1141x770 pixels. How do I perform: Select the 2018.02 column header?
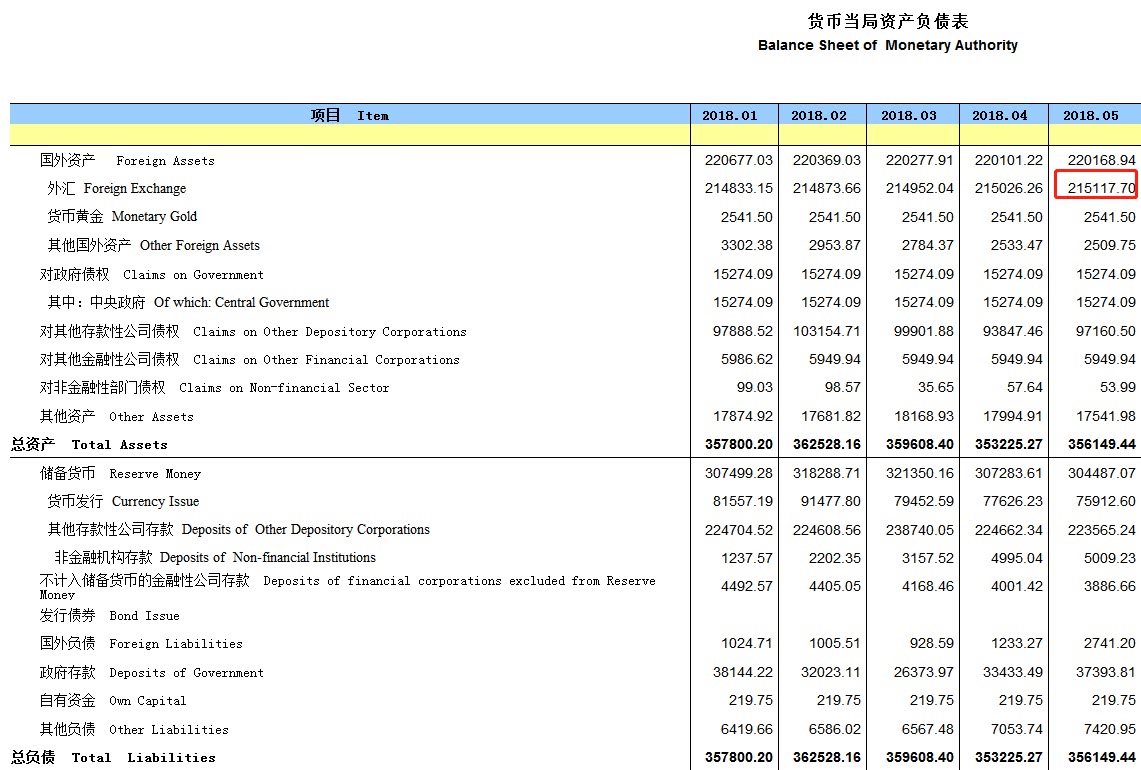tap(819, 115)
